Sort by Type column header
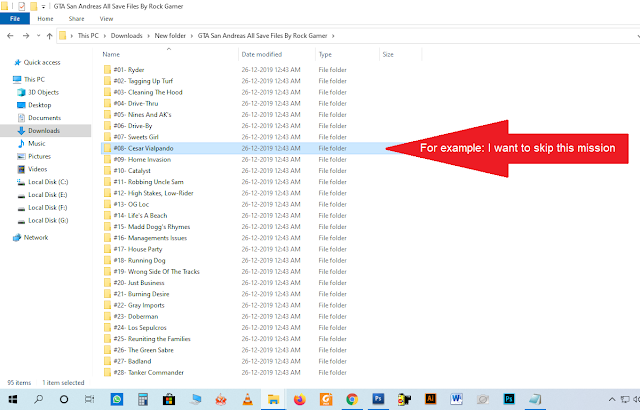The width and height of the screenshot is (640, 410). pyautogui.click(x=325, y=54)
